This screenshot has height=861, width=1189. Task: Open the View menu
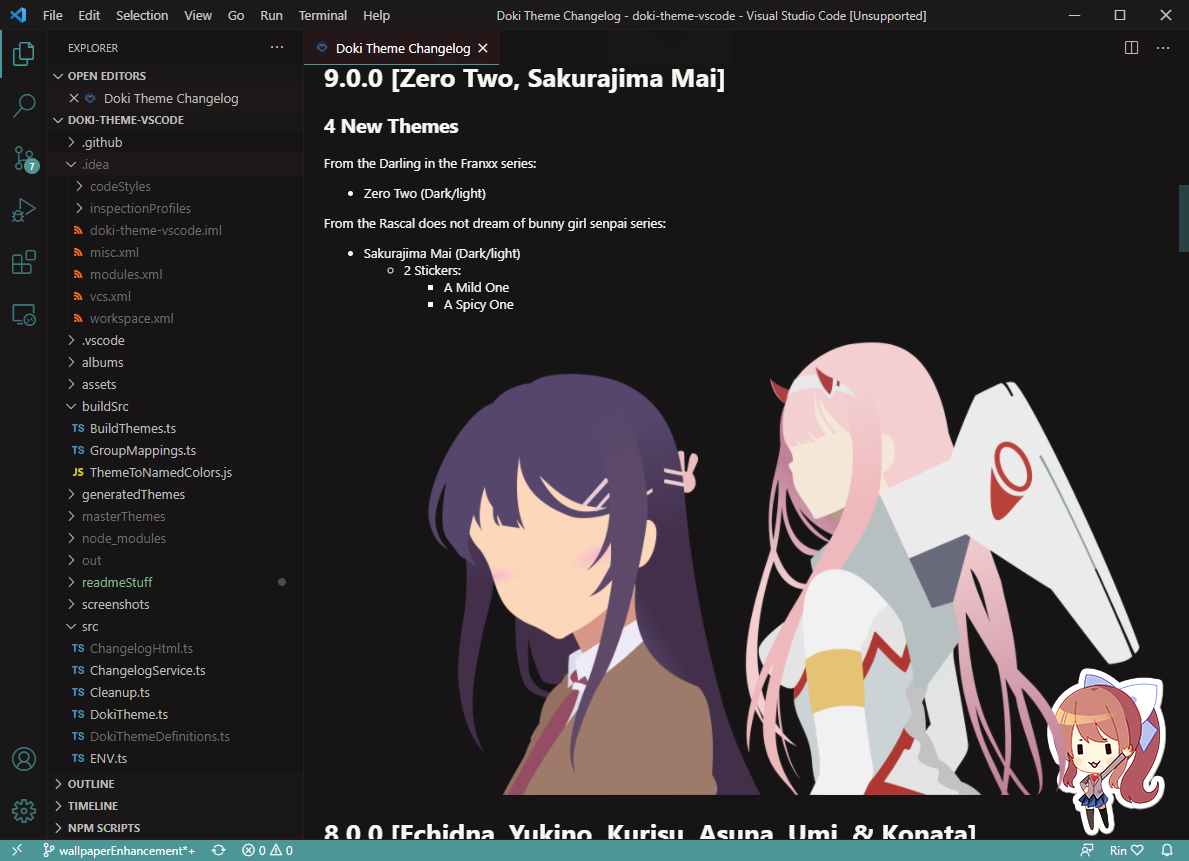point(198,15)
